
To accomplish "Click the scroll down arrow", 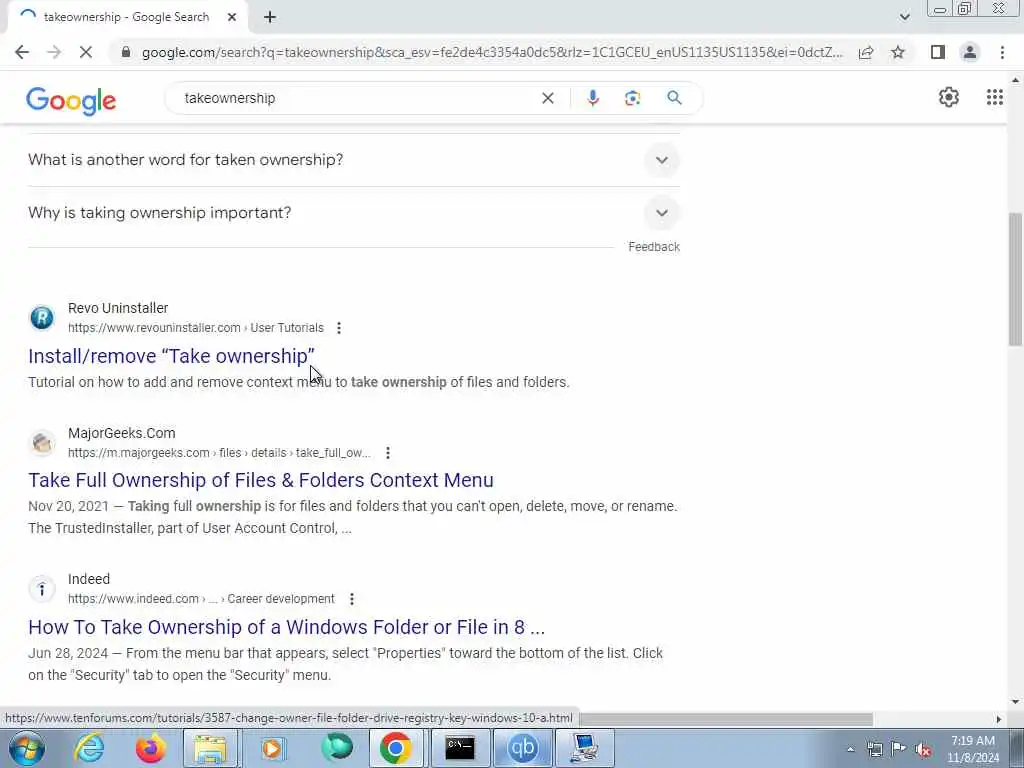I will 1015,703.
